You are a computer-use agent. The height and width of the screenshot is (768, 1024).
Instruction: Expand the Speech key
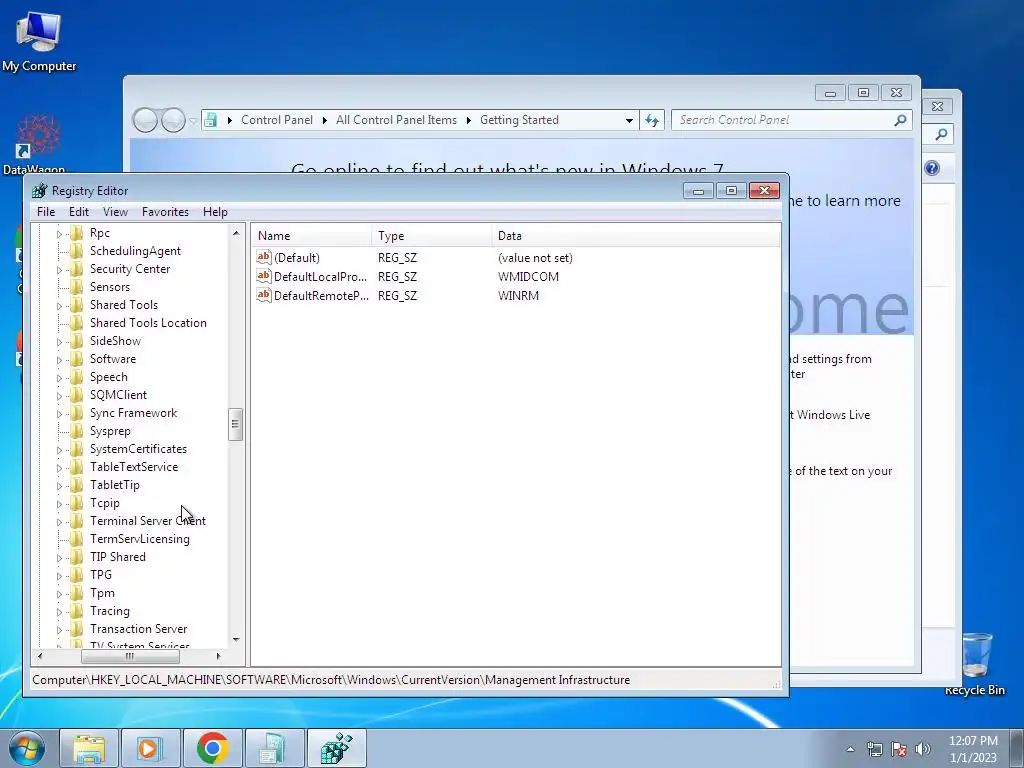point(59,377)
